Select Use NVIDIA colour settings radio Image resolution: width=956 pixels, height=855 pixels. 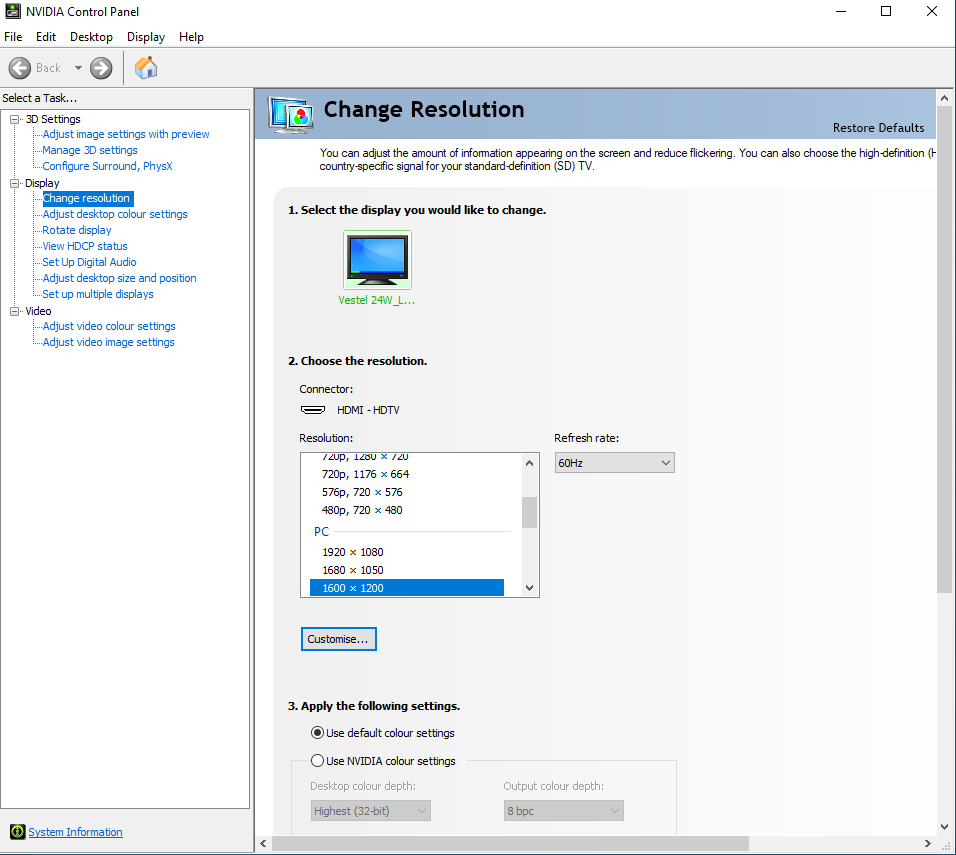[317, 760]
